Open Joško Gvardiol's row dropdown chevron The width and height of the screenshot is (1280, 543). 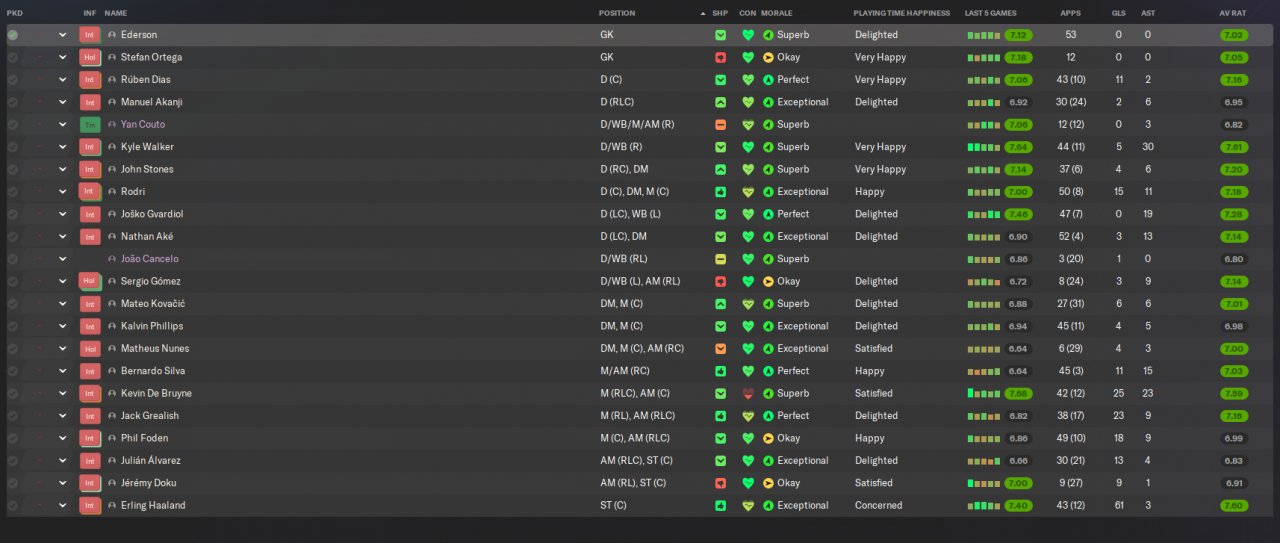[x=62, y=214]
